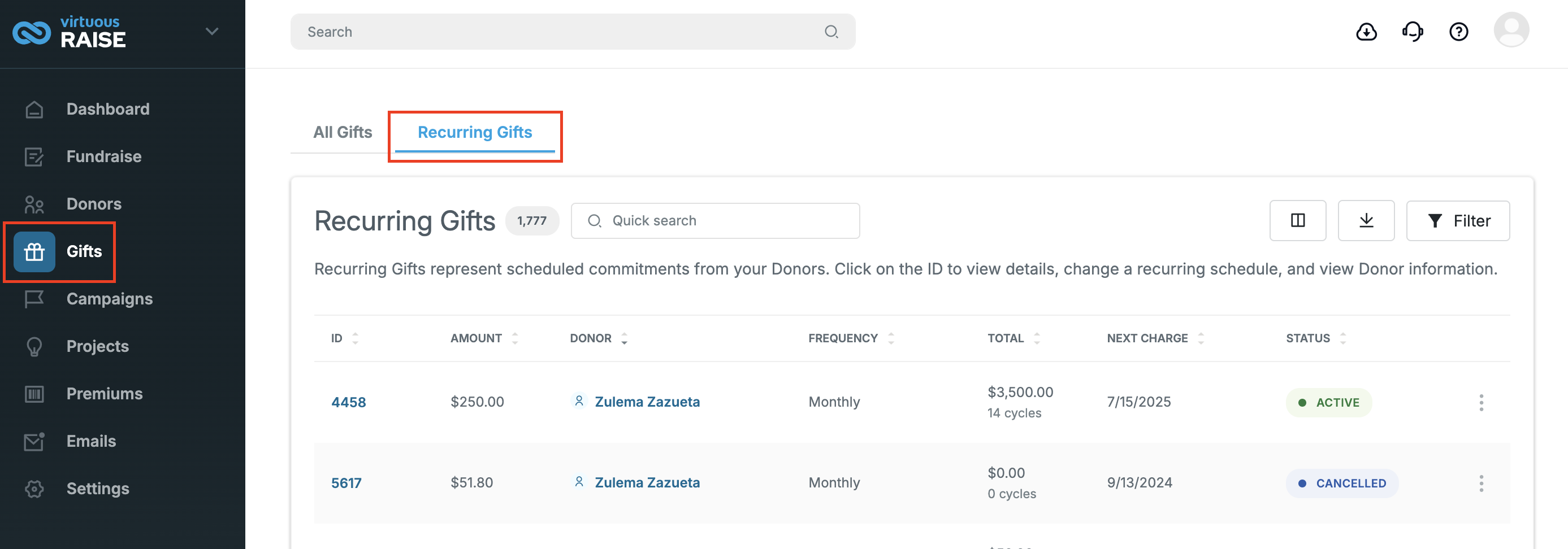This screenshot has width=1568, height=549.
Task: Focus the Quick search field
Action: pos(715,221)
